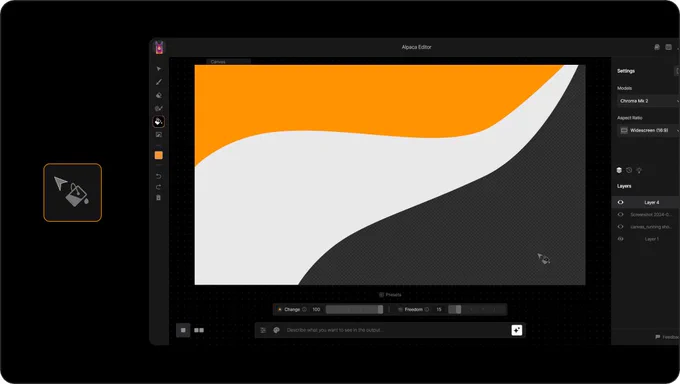Redo the last action

[158, 187]
